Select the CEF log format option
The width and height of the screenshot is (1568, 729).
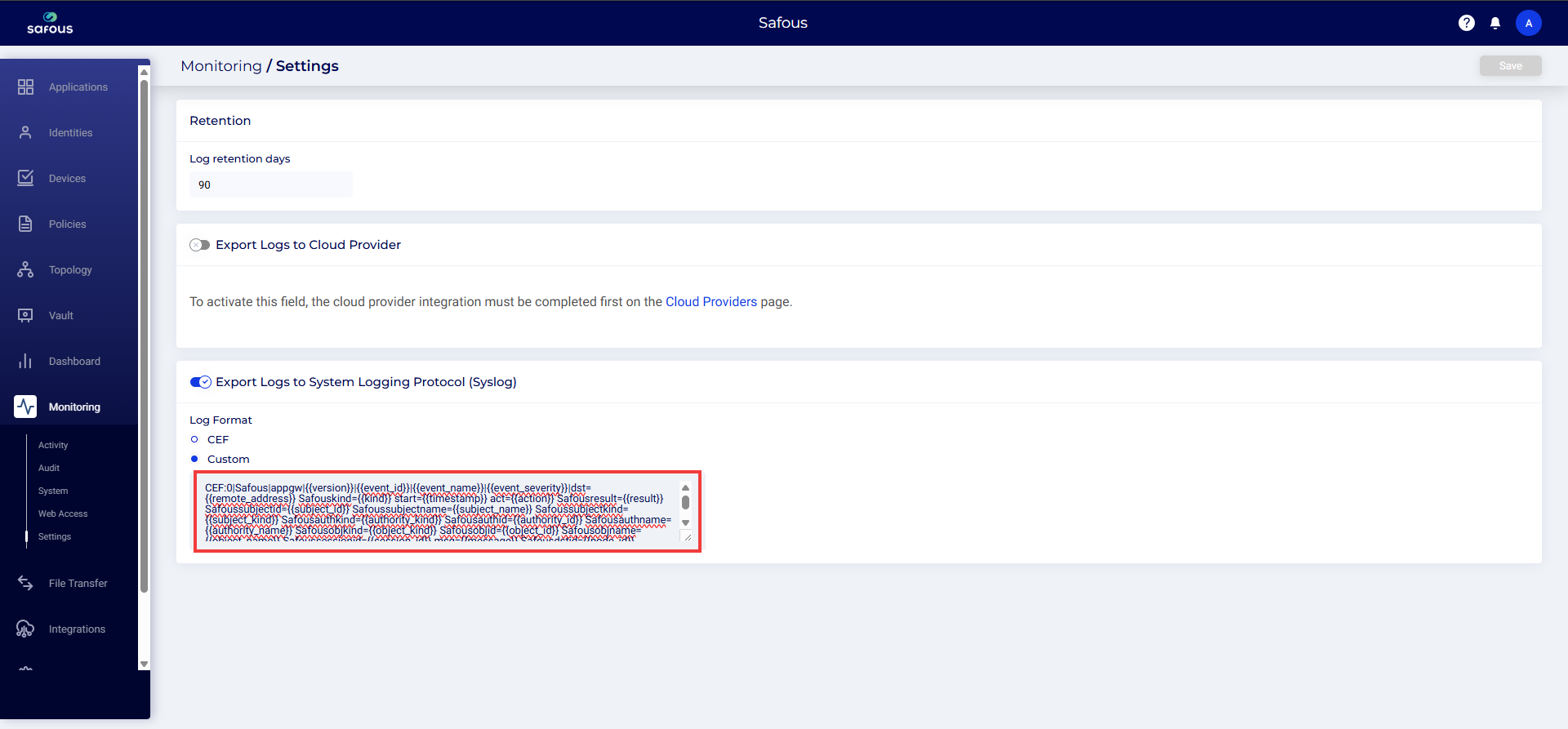194,439
